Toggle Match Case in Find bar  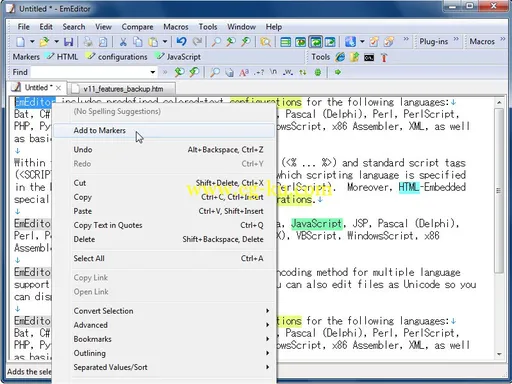click(x=244, y=72)
